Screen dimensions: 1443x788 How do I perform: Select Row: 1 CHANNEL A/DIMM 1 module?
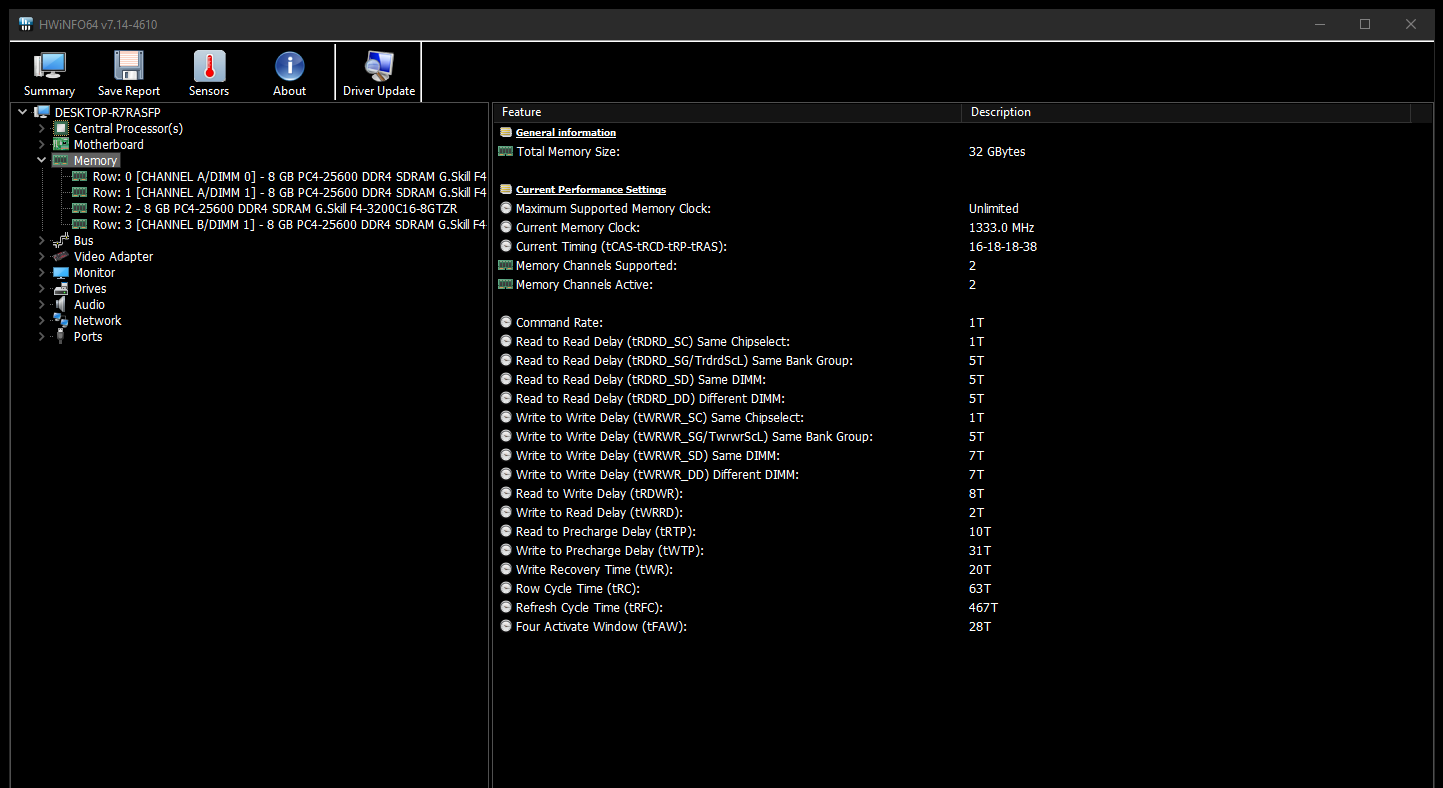pos(289,192)
